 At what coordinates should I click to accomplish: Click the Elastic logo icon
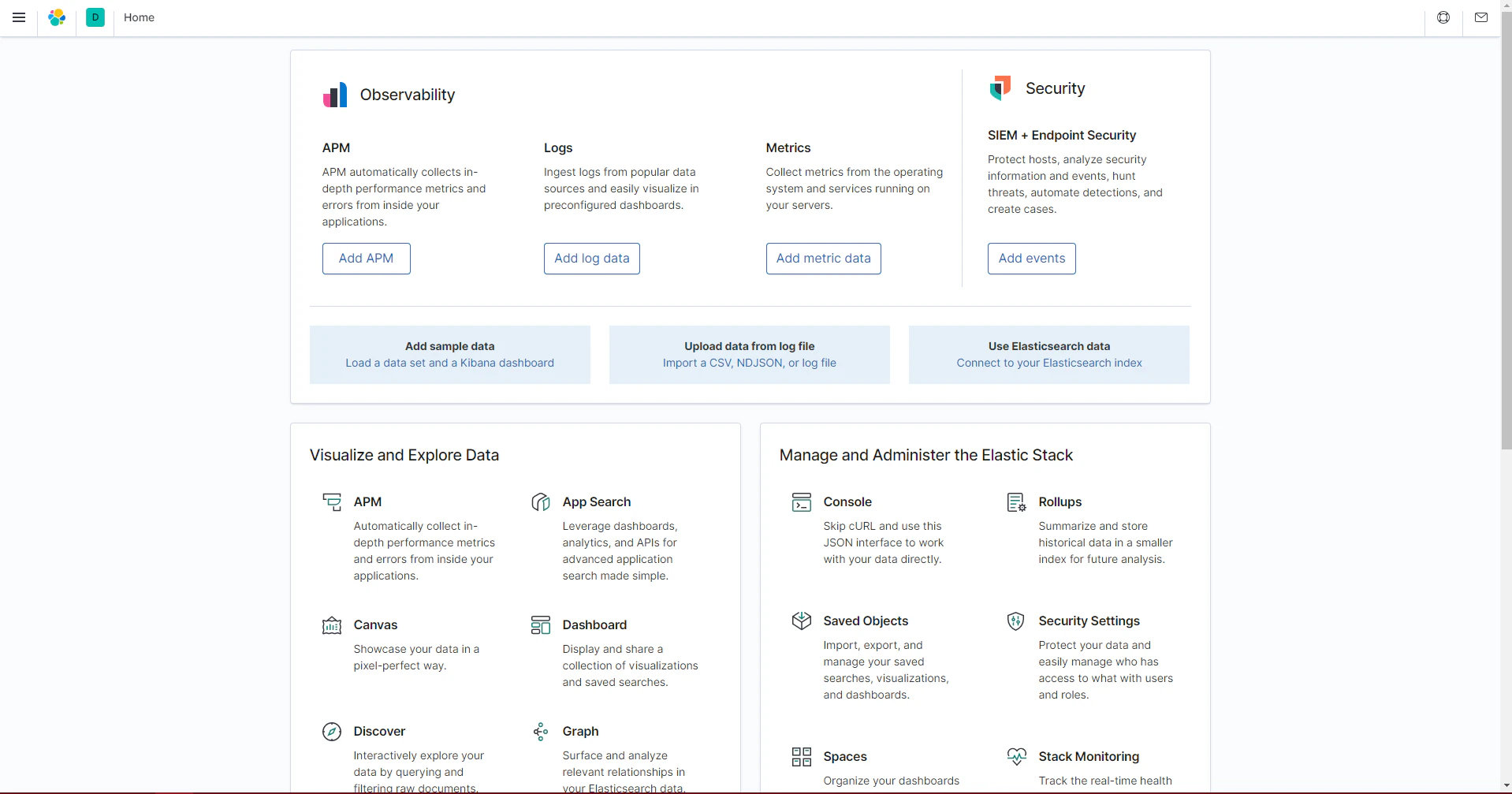[57, 17]
